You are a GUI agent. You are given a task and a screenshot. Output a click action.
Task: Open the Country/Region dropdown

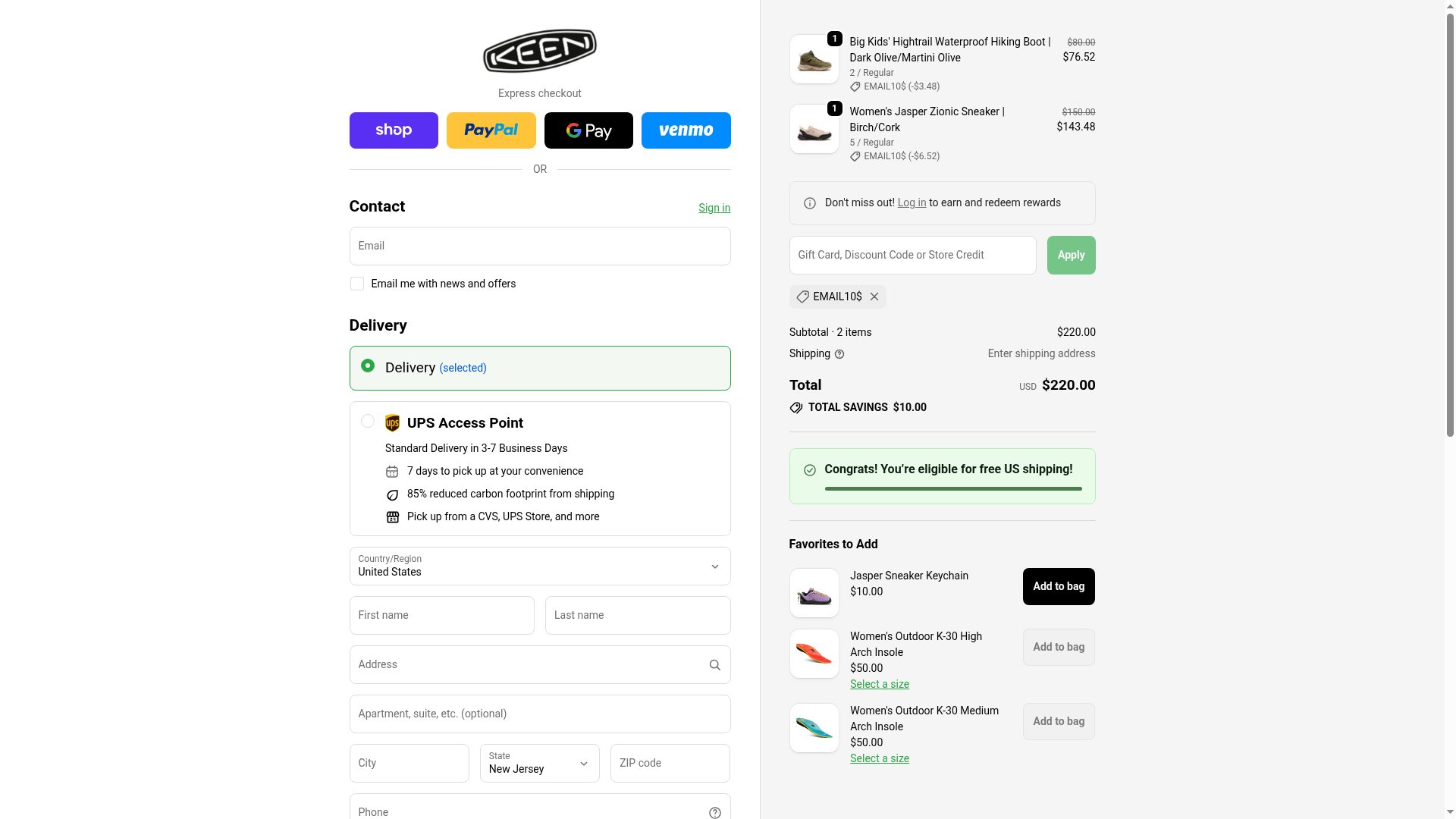(539, 566)
